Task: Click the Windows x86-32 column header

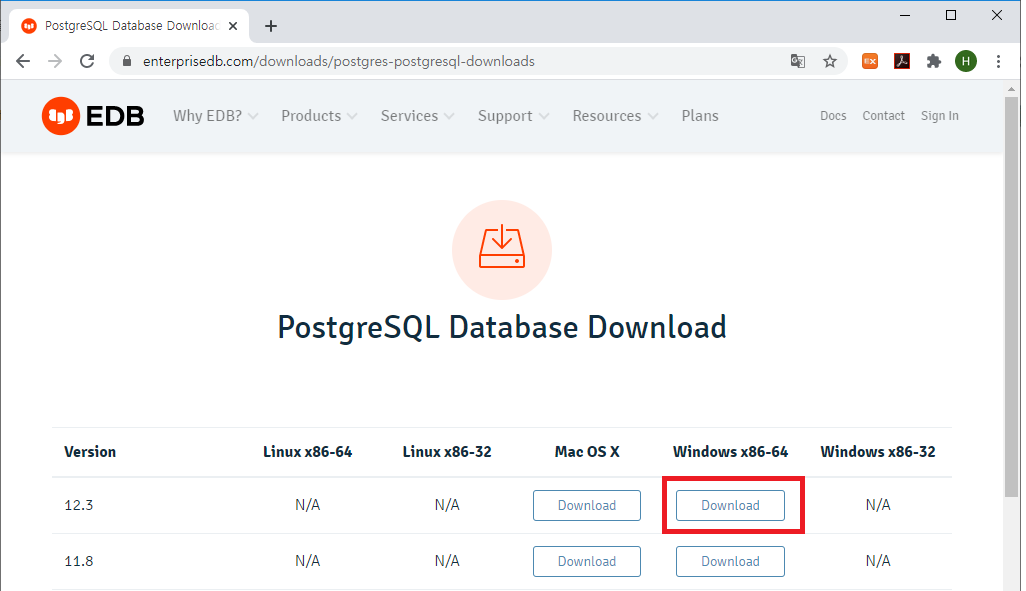Action: pos(878,452)
